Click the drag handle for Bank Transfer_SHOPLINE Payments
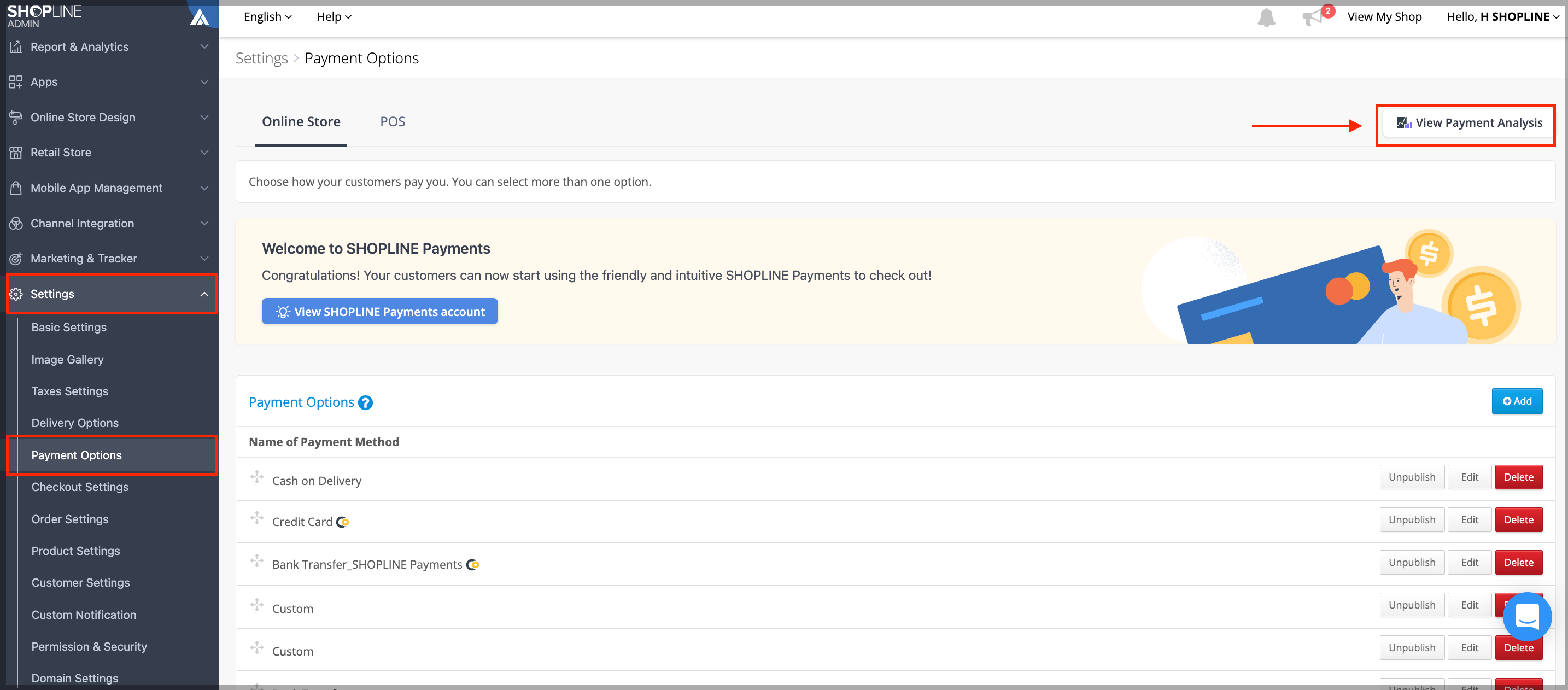1568x690 pixels. pyautogui.click(x=257, y=561)
